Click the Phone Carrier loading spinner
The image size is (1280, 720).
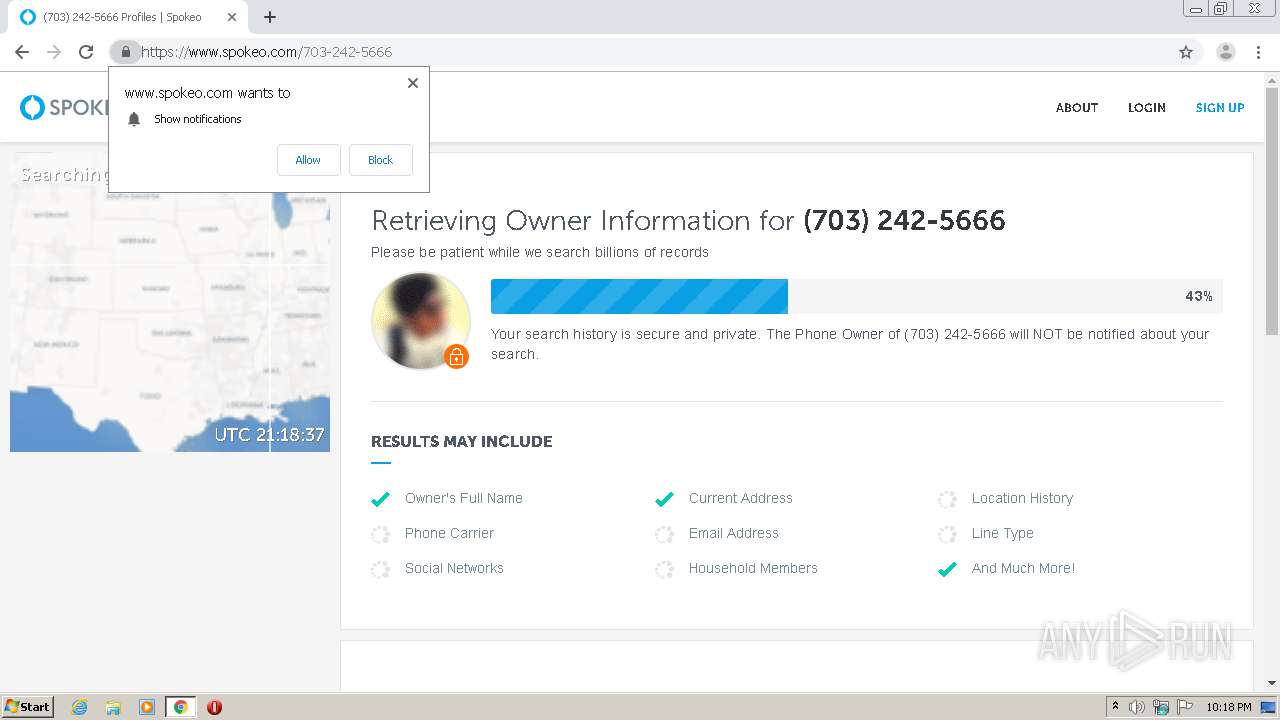tap(380, 534)
